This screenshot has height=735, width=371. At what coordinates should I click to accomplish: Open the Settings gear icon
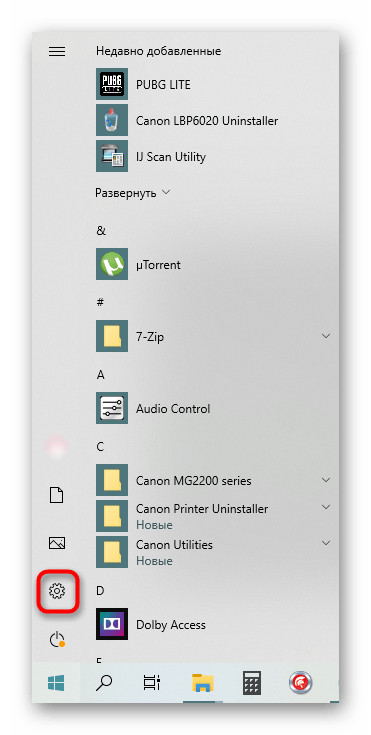coord(57,591)
